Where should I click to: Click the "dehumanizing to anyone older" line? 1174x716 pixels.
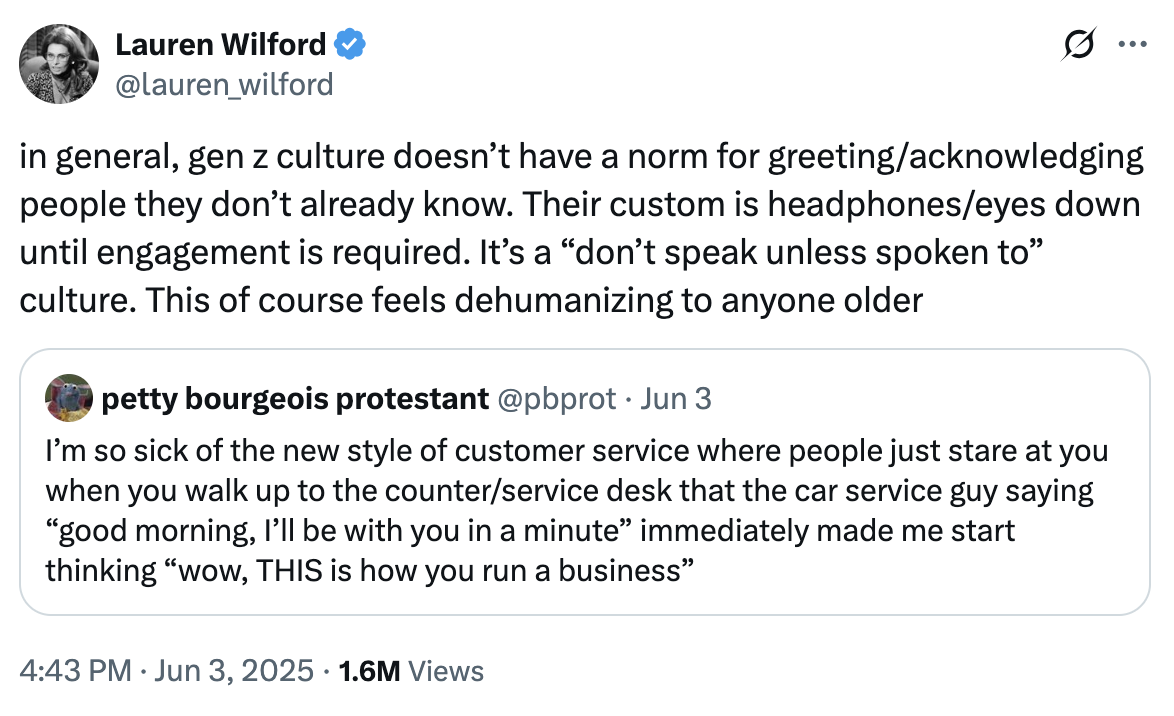pyautogui.click(x=471, y=300)
